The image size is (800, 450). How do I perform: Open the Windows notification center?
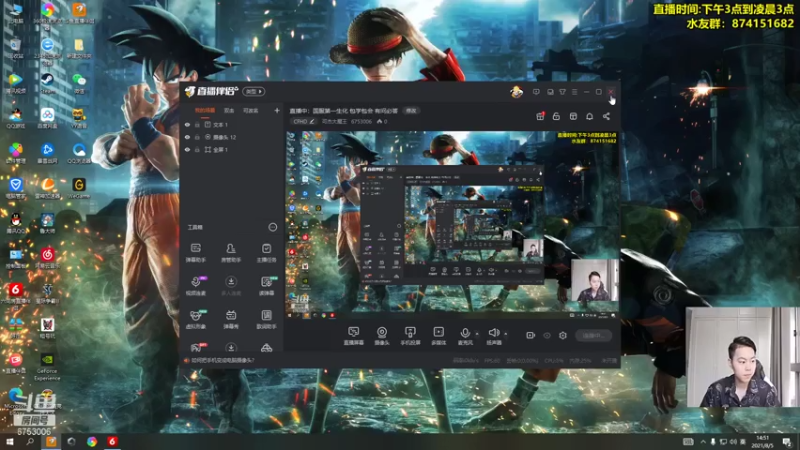787,441
